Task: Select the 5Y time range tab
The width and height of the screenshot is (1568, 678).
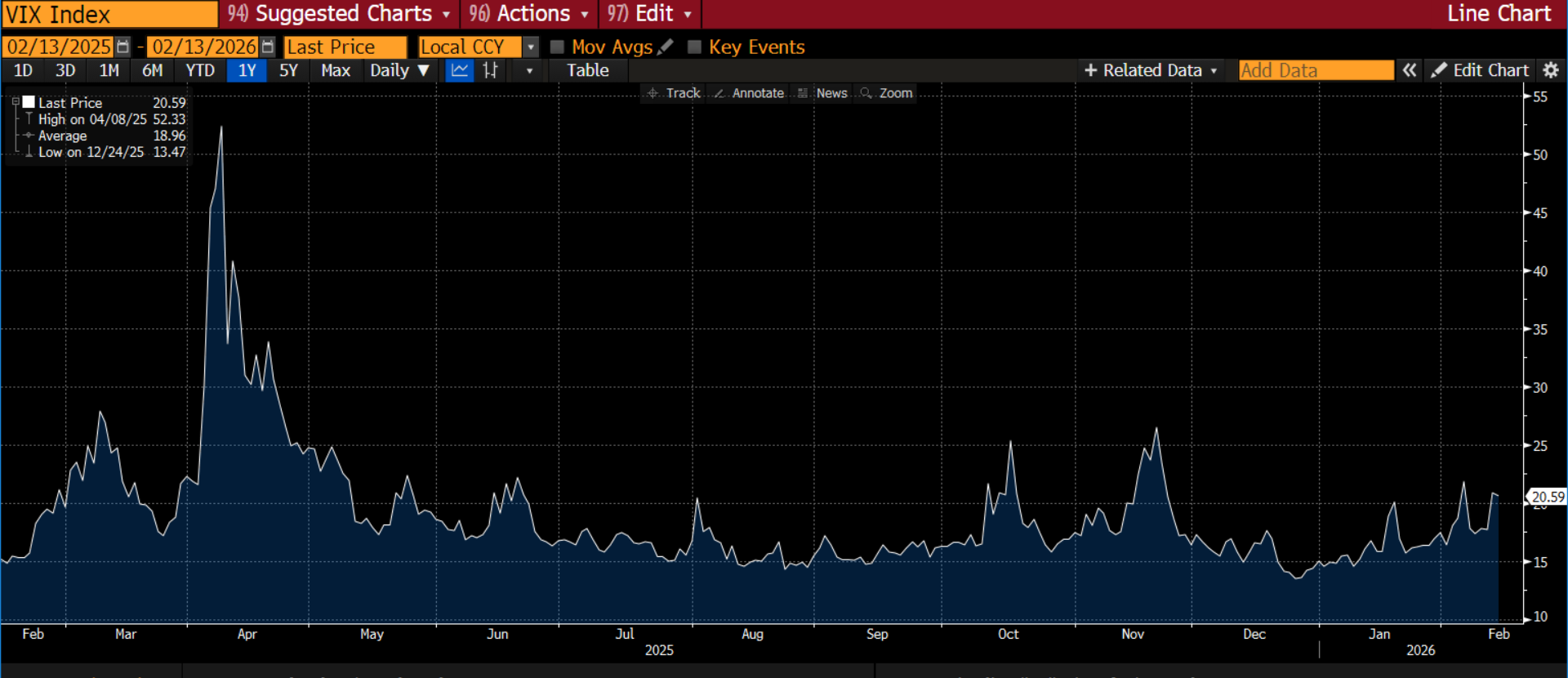Action: (x=288, y=70)
